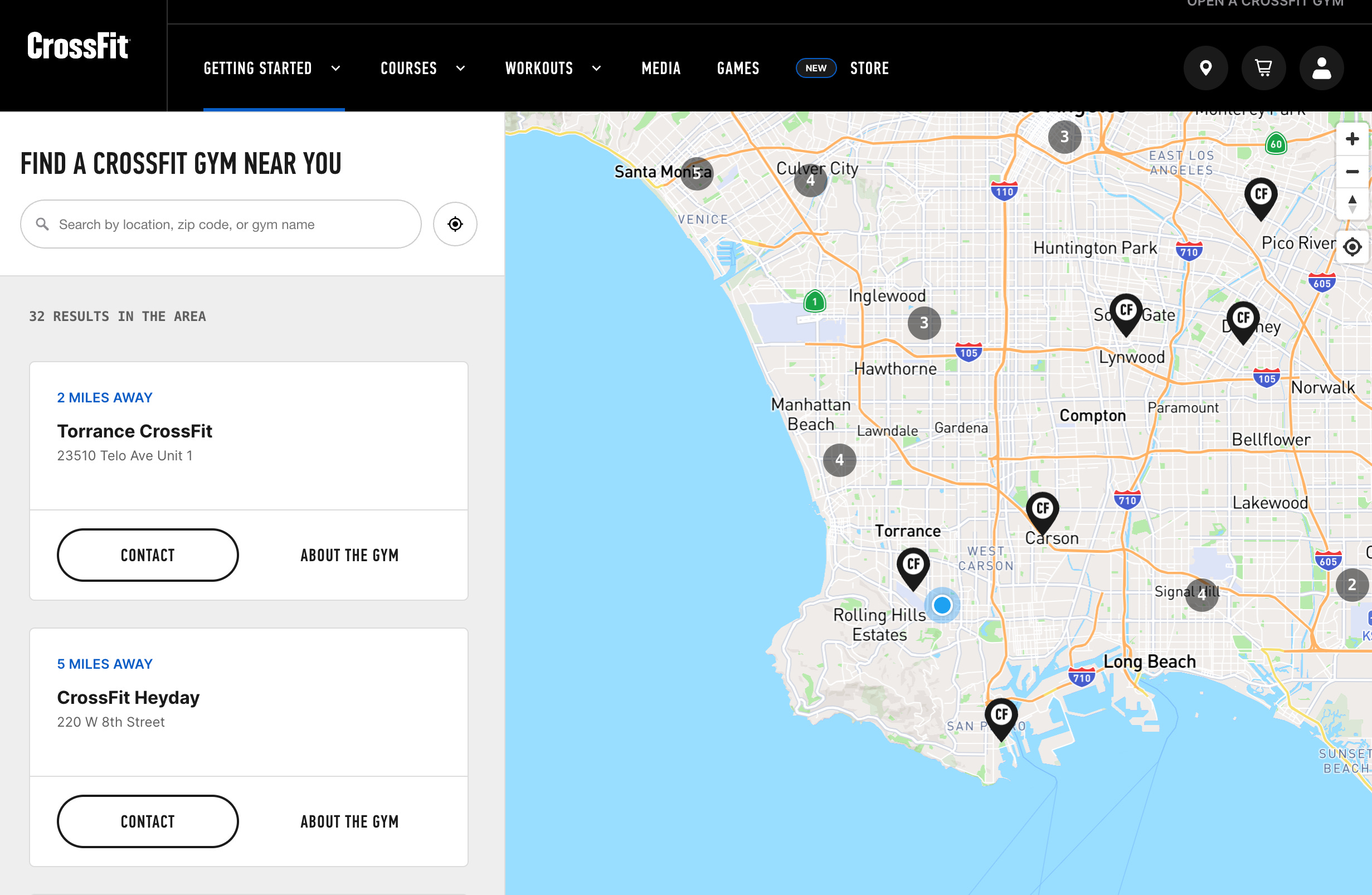Open About the Gym for CrossFit Heyday
Image resolution: width=1372 pixels, height=895 pixels.
coord(349,821)
